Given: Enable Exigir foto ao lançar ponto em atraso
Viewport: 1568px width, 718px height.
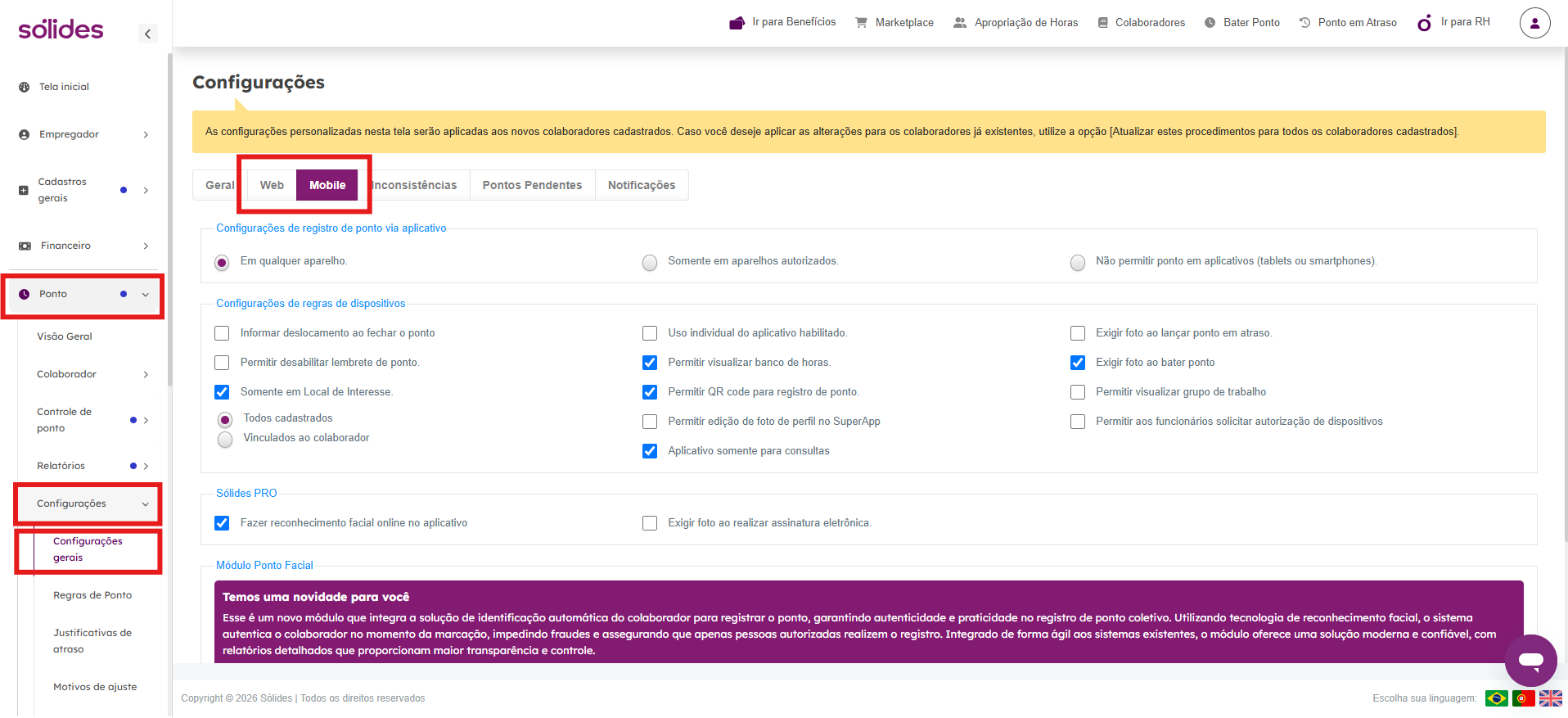Looking at the screenshot, I should 1078,333.
